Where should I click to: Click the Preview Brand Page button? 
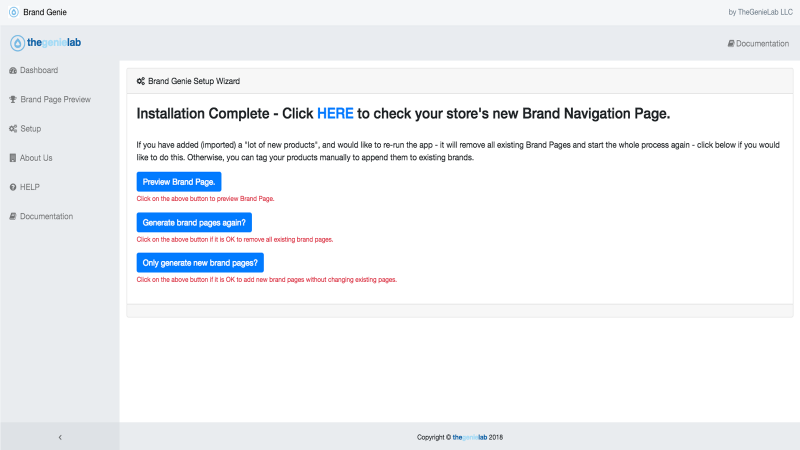(x=179, y=182)
